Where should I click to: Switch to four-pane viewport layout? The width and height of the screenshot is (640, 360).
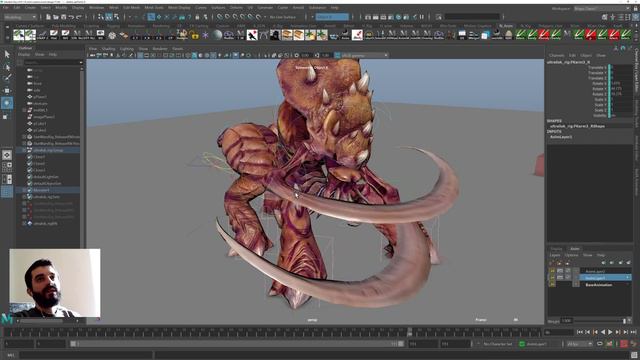click(7, 167)
